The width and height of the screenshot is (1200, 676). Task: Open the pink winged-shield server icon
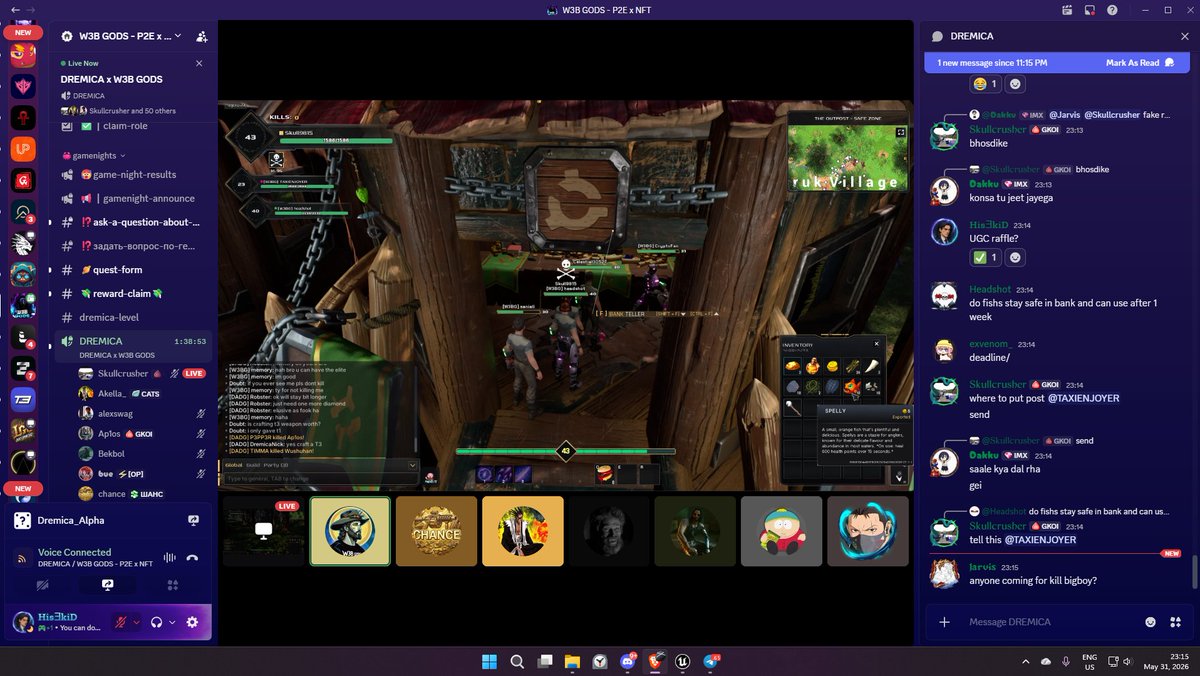24,87
